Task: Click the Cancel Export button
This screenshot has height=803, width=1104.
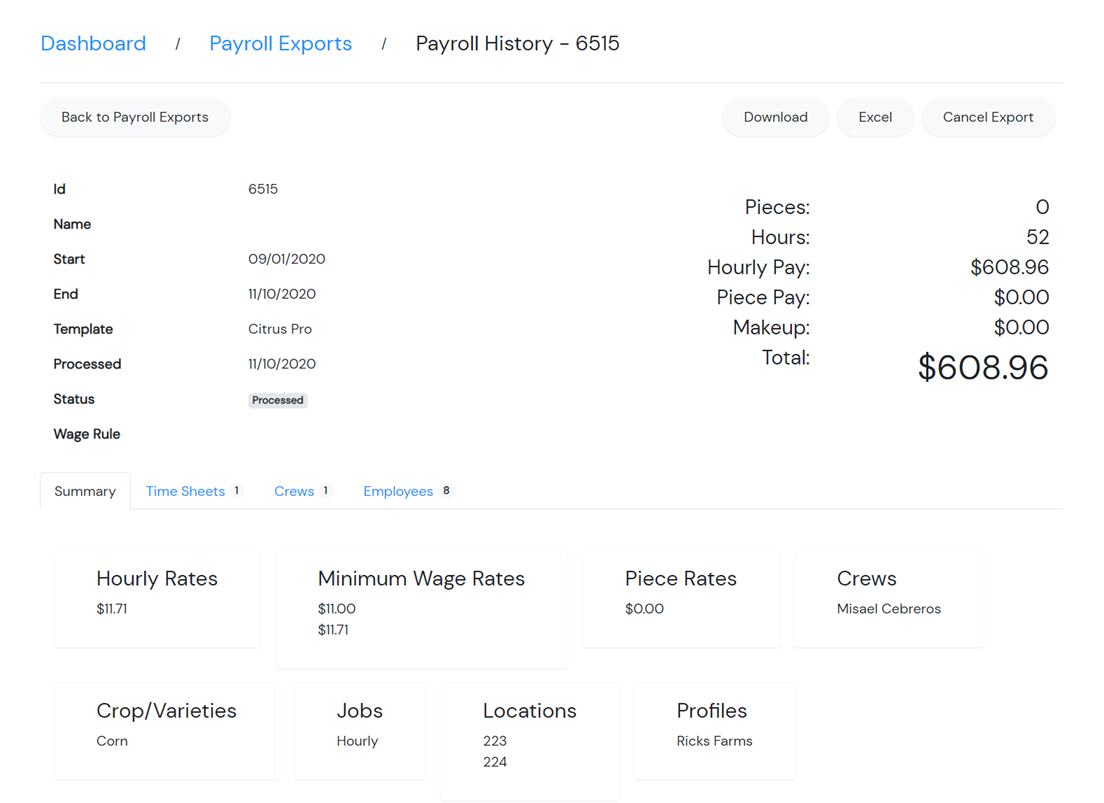Action: coord(988,117)
